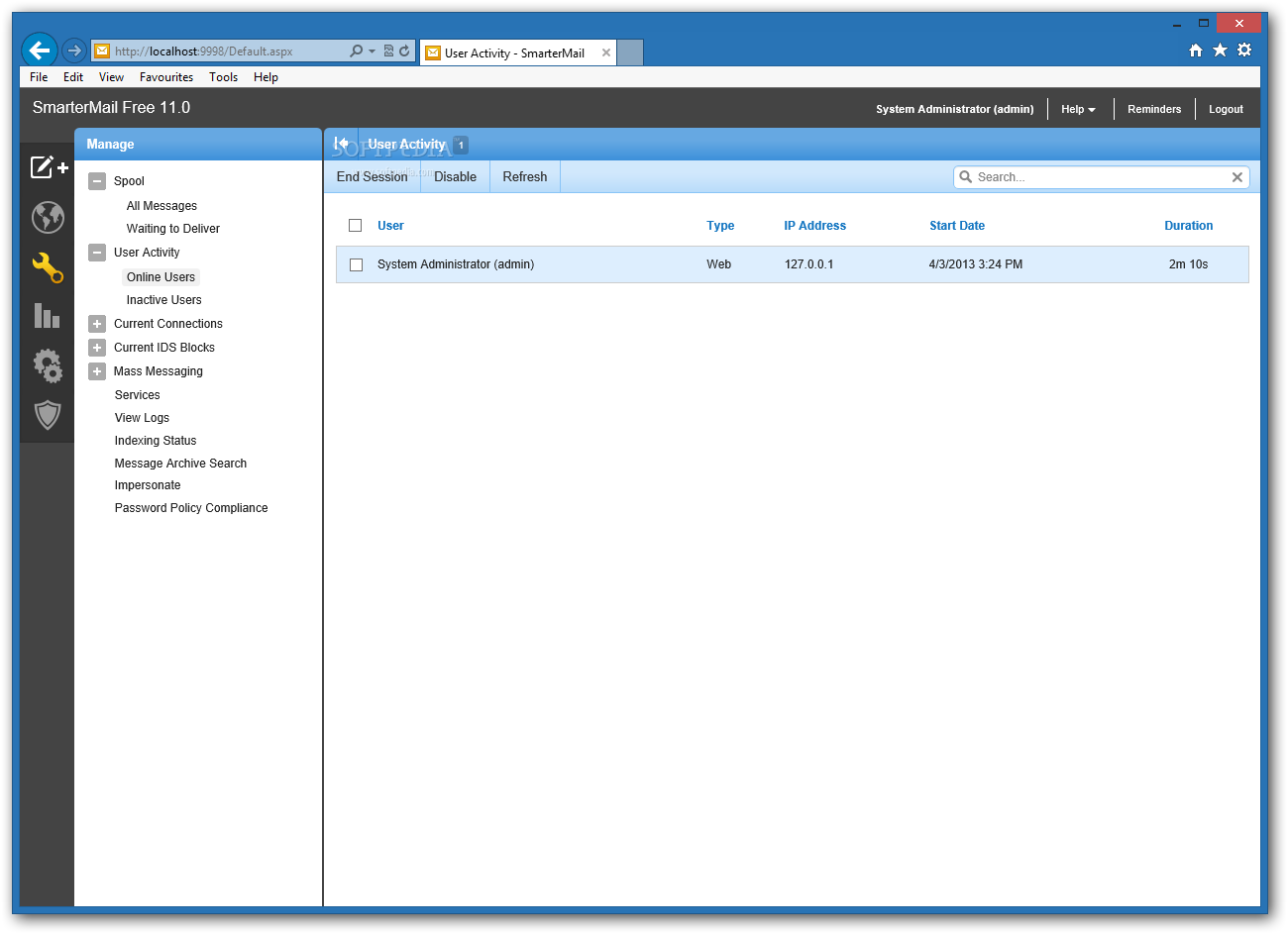Open the Reminders link

click(x=1154, y=109)
